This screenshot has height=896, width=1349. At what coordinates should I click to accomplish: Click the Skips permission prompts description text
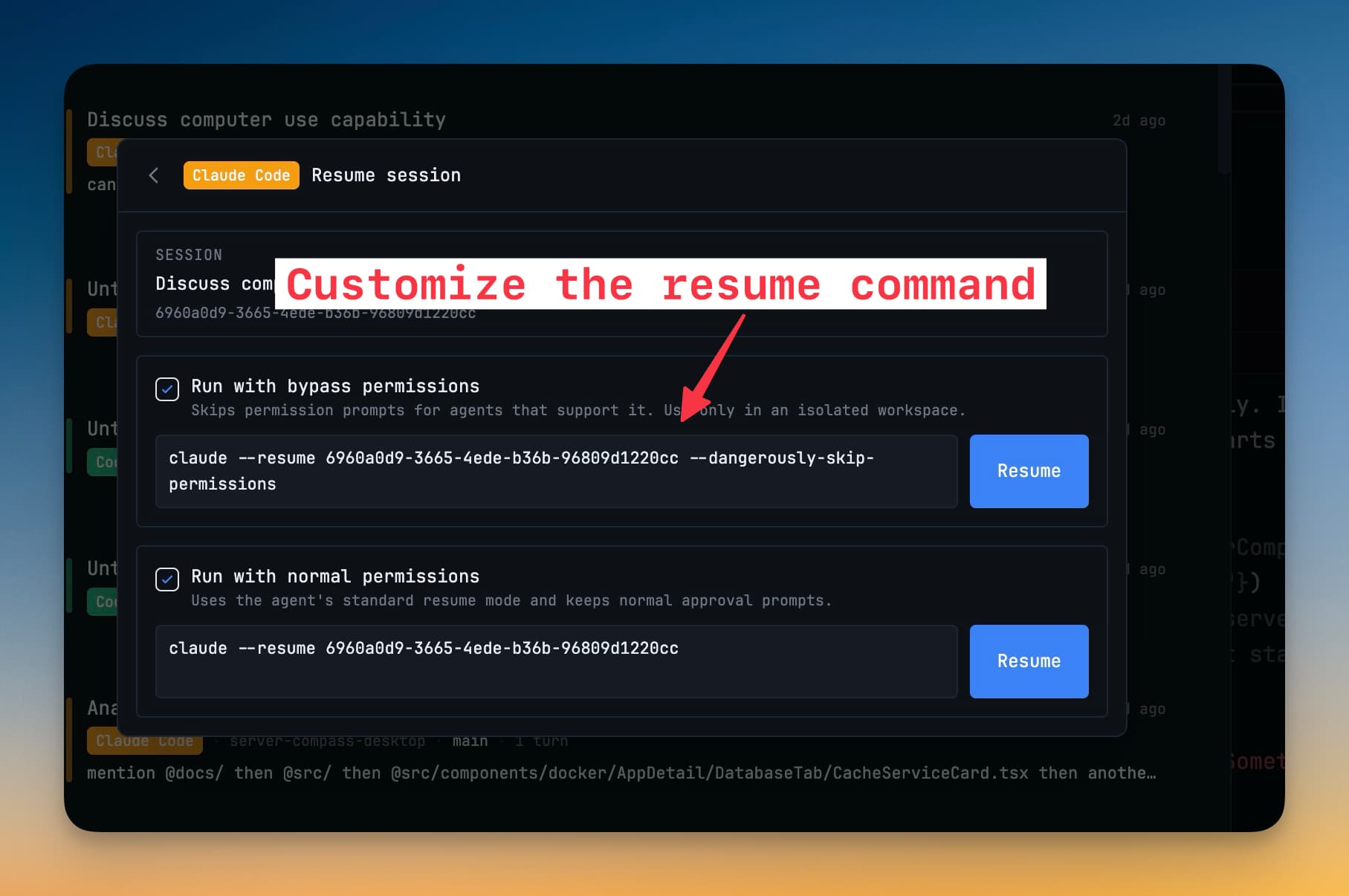[x=578, y=410]
